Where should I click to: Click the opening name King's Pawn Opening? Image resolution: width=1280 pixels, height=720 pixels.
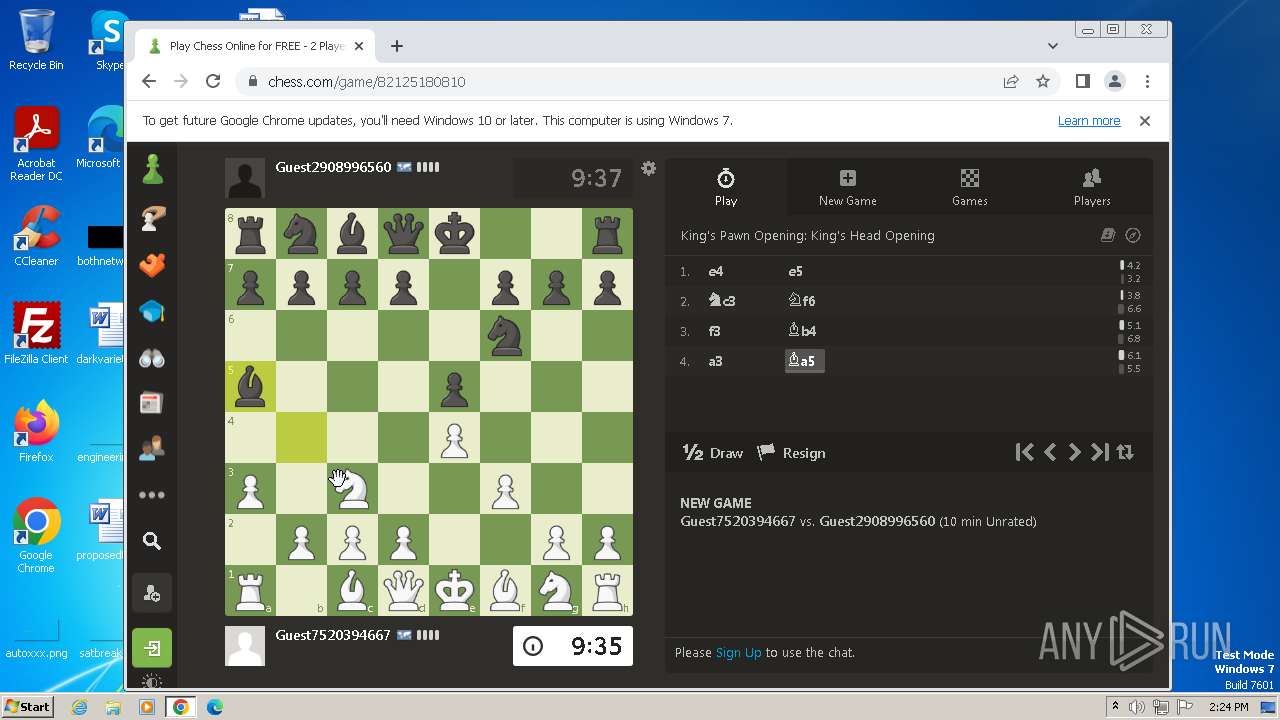(x=807, y=236)
